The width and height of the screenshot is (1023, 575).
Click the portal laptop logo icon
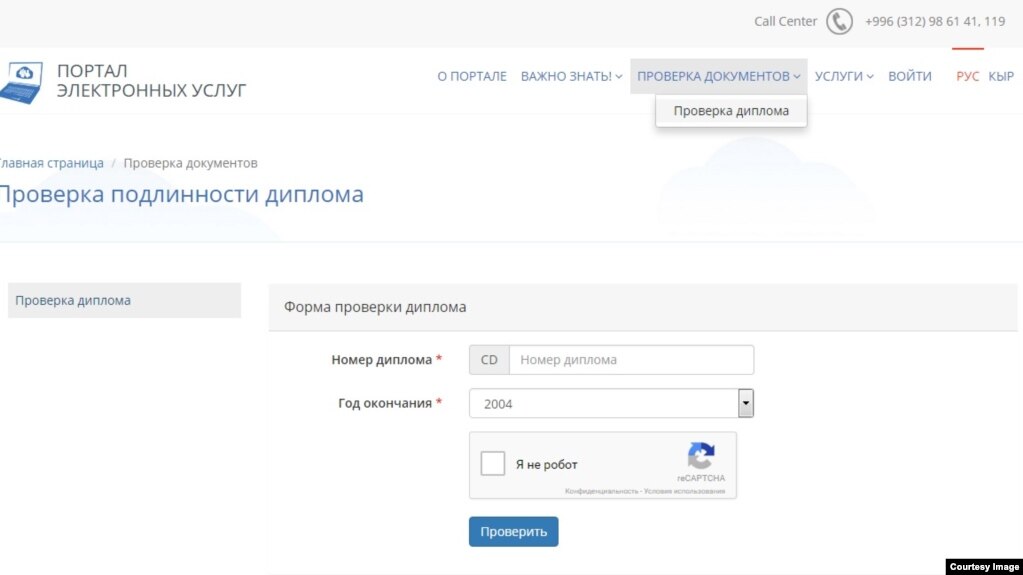click(x=21, y=82)
